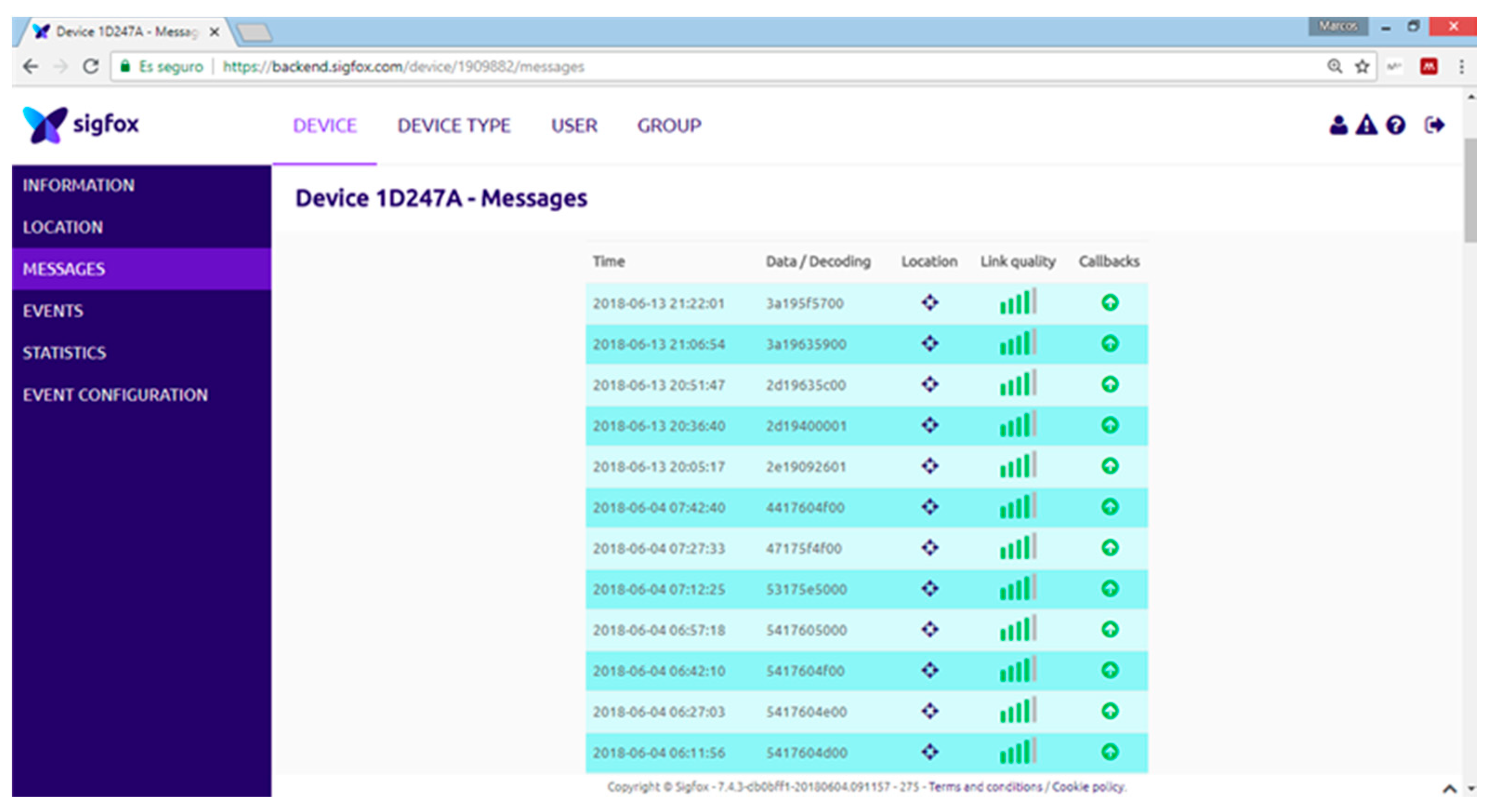Go to LOCATION sidebar item
The width and height of the screenshot is (1490, 812).
pyautogui.click(x=62, y=227)
